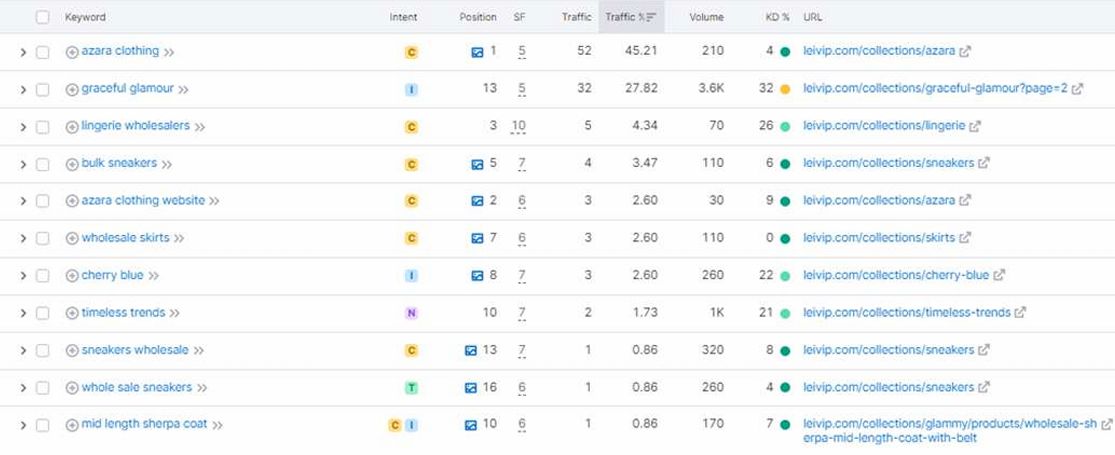Image resolution: width=1115 pixels, height=455 pixels.
Task: Click plus icon beside whole sale sneakers
Action: coord(72,388)
